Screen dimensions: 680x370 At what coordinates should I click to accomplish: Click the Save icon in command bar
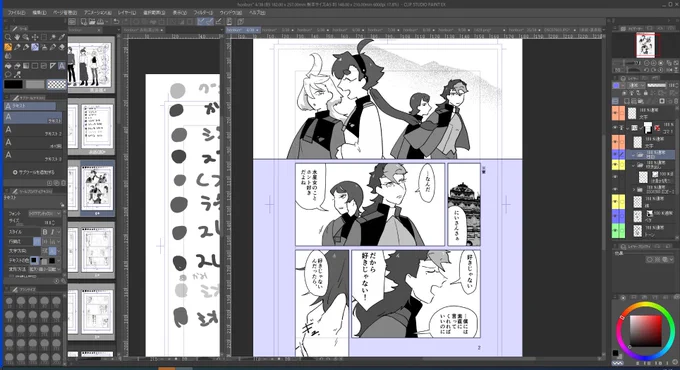click(100, 21)
